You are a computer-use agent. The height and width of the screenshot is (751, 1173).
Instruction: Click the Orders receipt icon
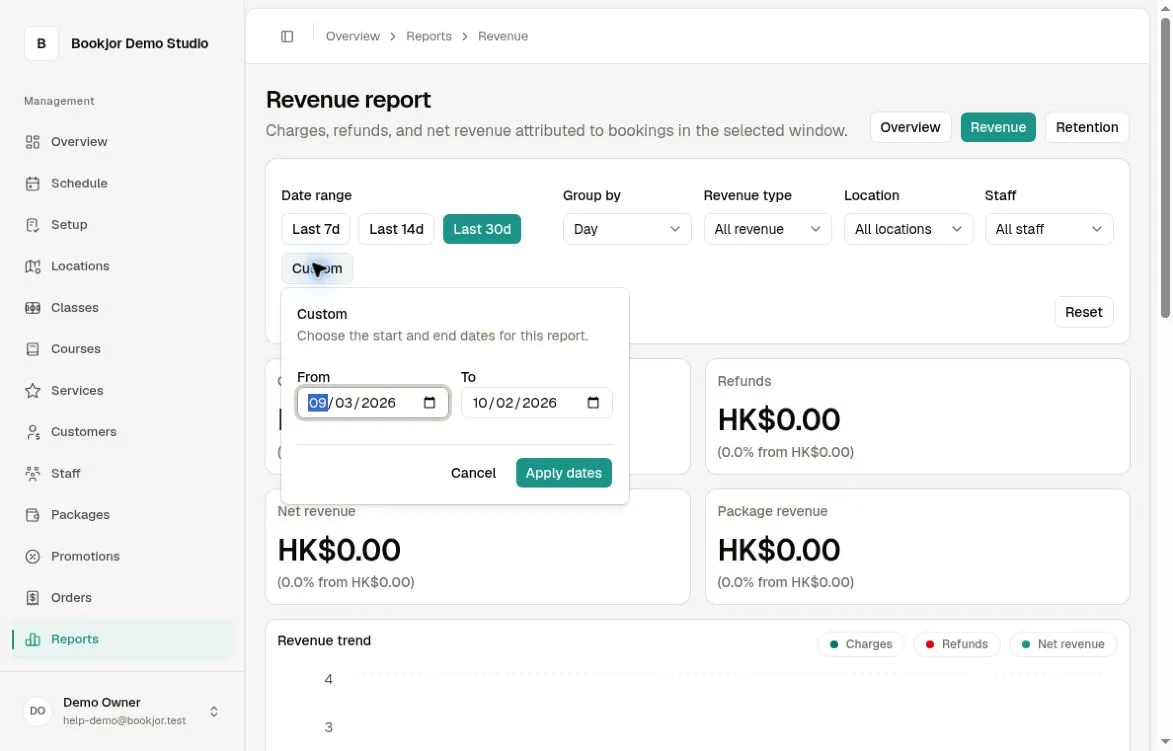click(32, 598)
